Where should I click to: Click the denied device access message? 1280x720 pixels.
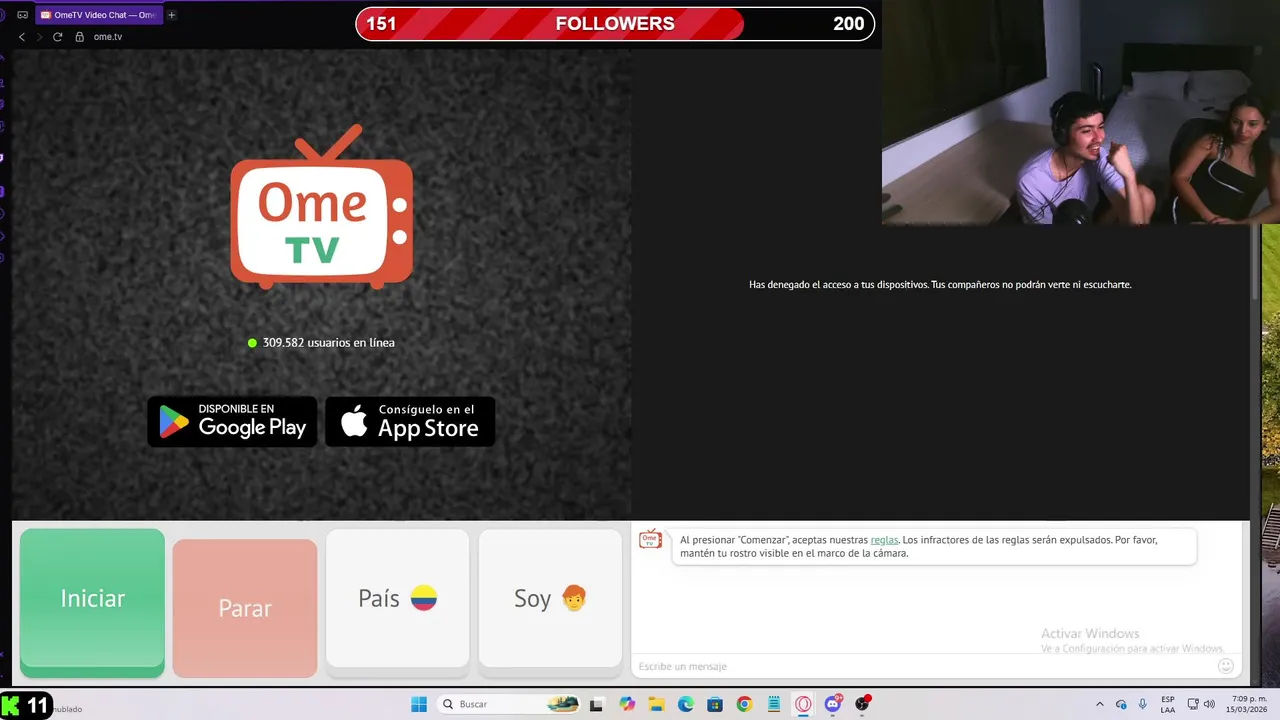pos(940,285)
